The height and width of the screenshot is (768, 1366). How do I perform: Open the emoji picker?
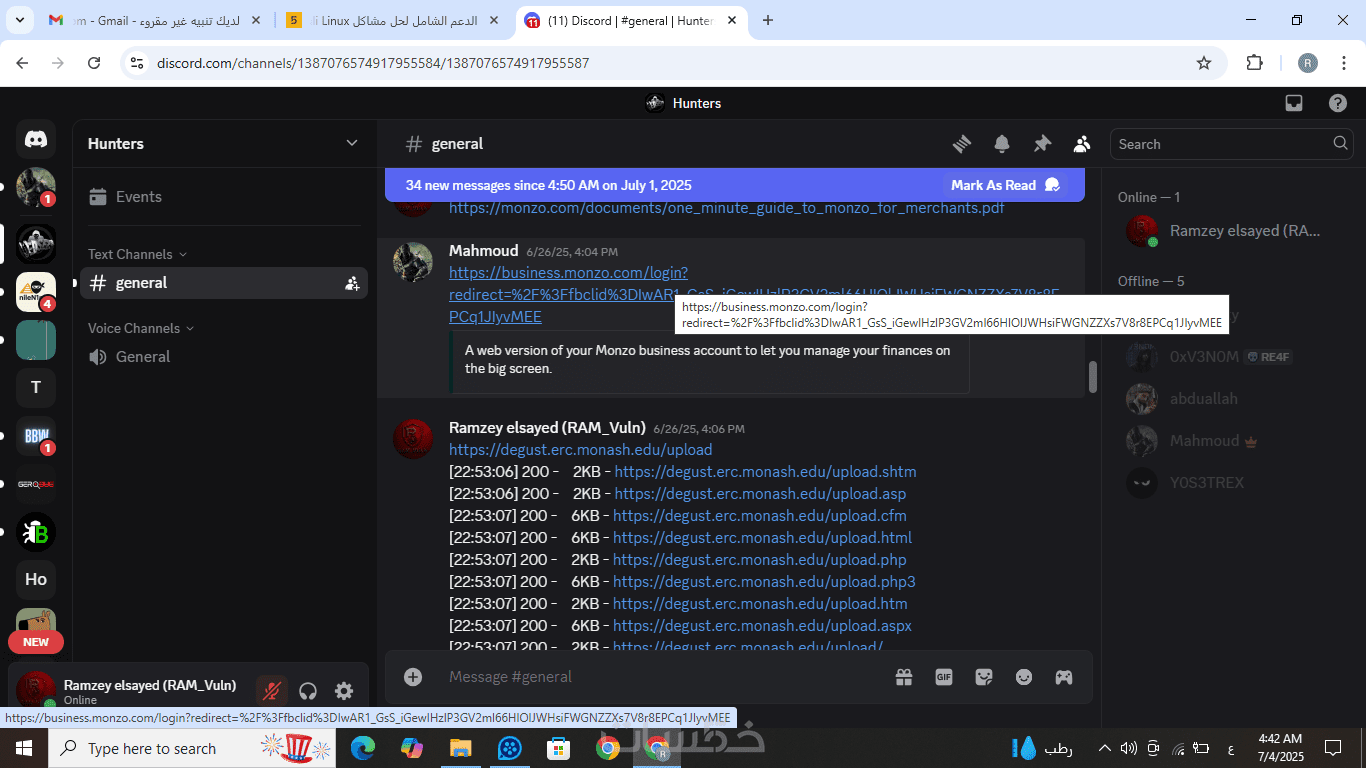(1024, 677)
